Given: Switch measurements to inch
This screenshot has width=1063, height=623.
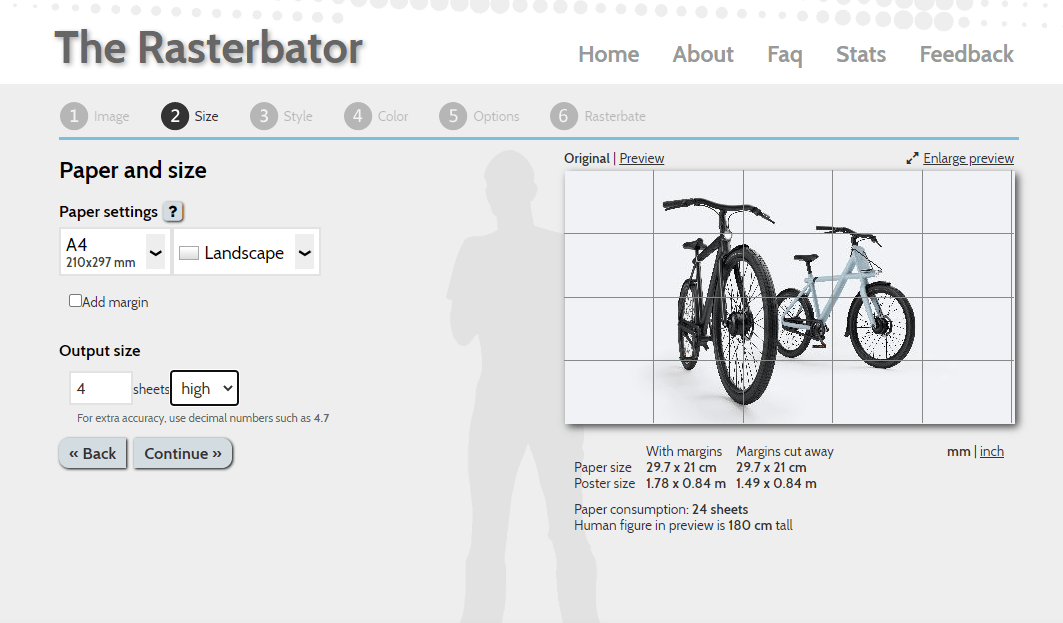Looking at the screenshot, I should coord(992,451).
